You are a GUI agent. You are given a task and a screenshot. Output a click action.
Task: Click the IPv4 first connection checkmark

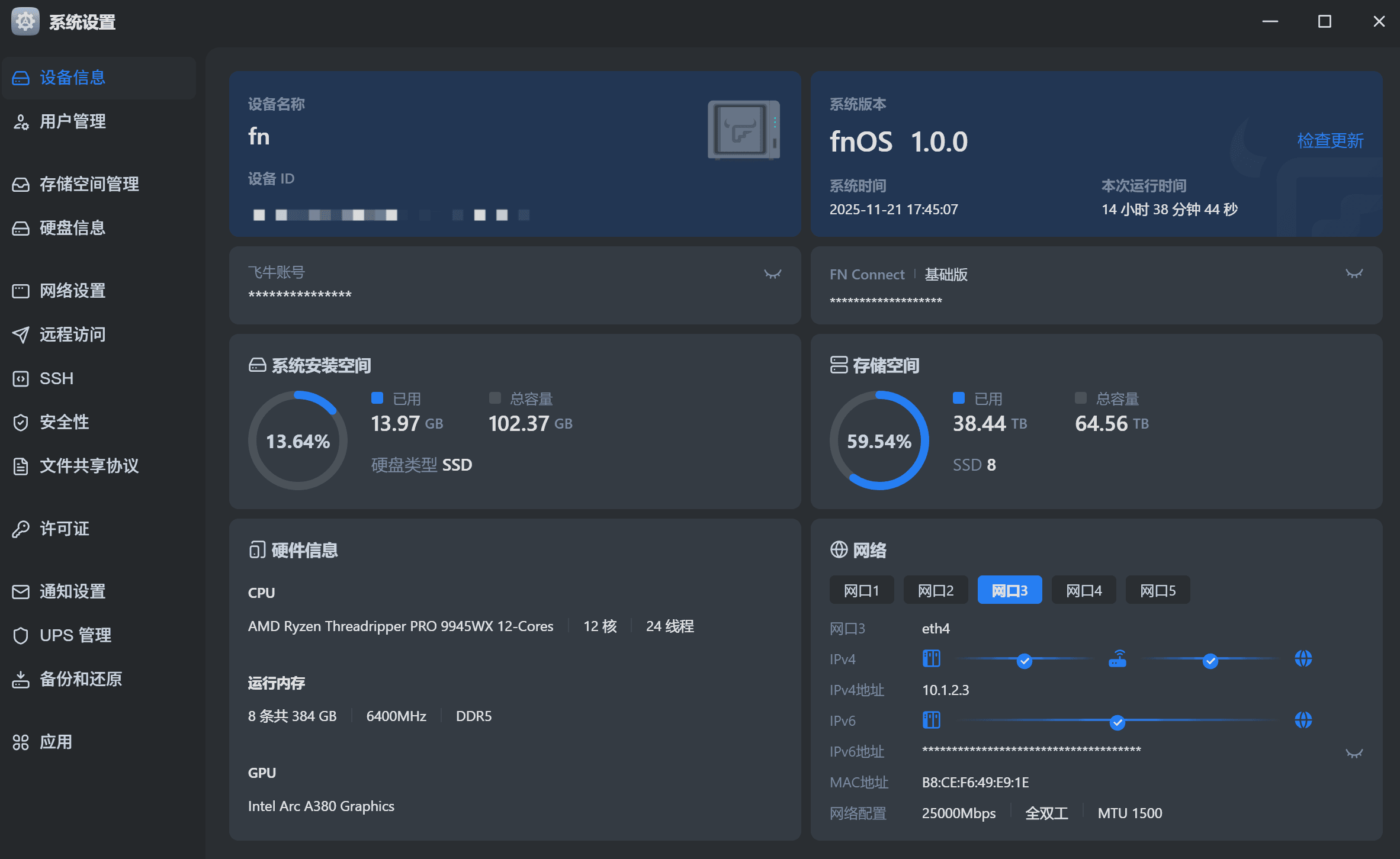1024,661
